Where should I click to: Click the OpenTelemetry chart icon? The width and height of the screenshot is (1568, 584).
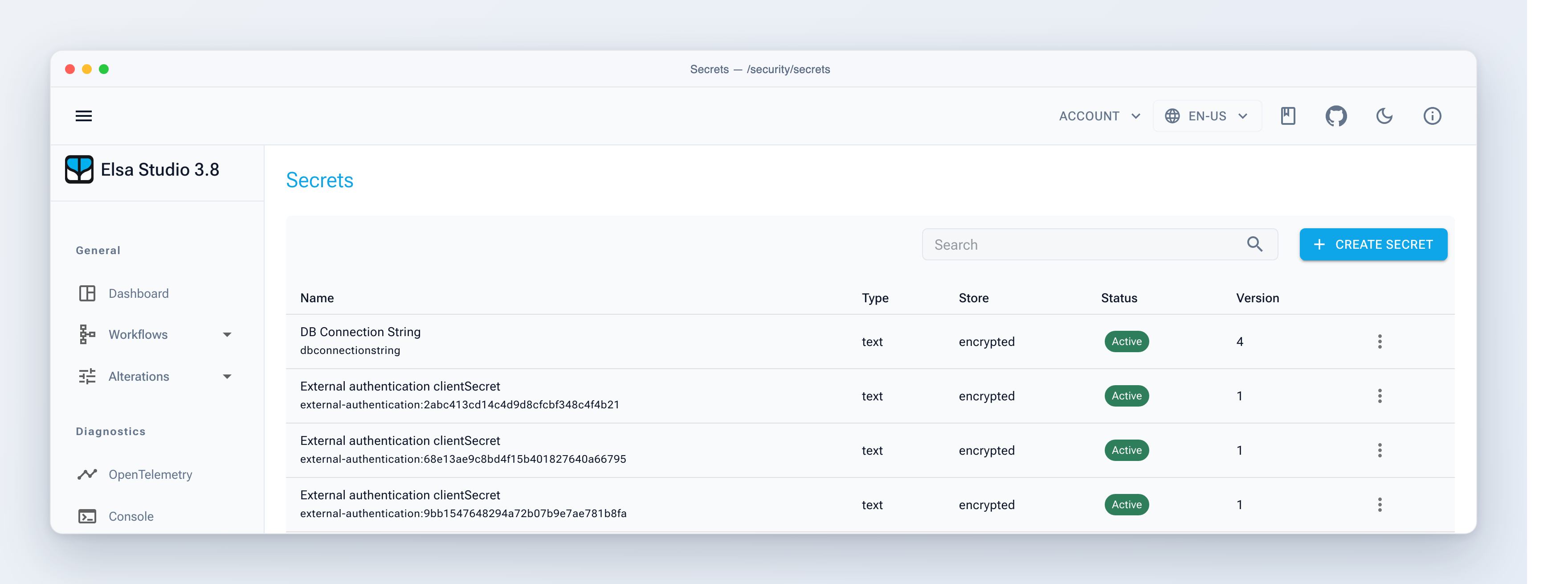point(87,474)
